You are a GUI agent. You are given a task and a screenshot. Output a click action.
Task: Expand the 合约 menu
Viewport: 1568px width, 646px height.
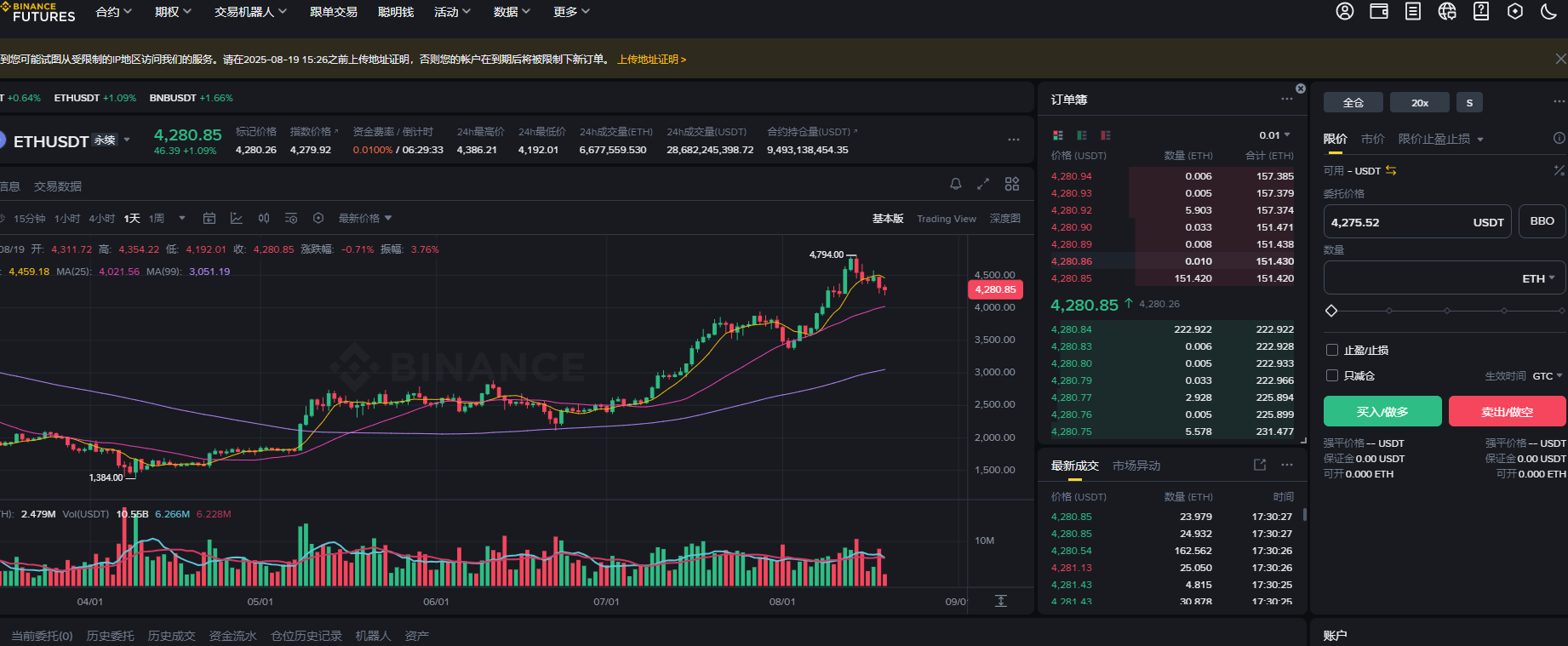pos(114,12)
